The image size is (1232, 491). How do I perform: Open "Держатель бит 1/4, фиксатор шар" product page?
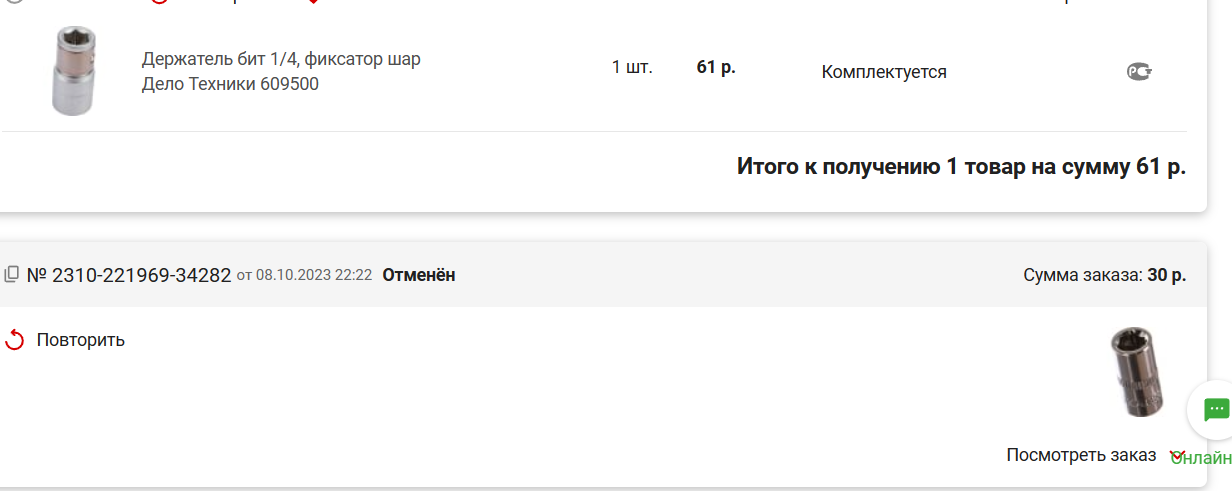pyautogui.click(x=281, y=59)
